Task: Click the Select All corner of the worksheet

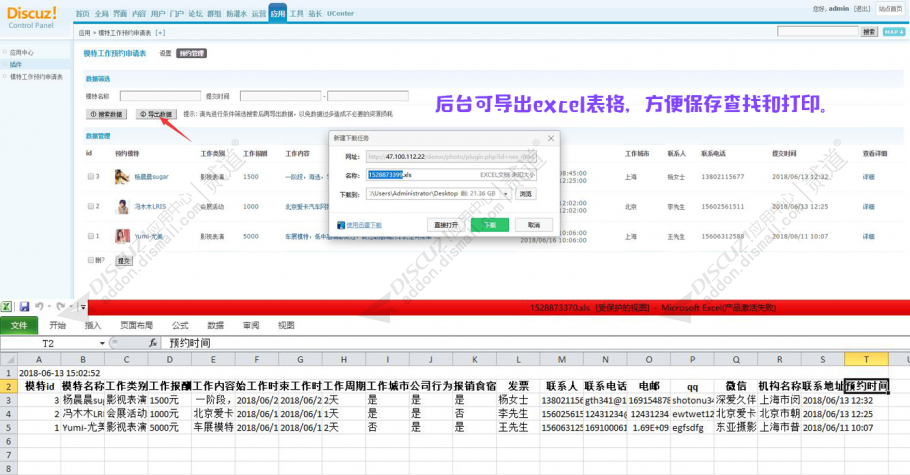Action: point(8,359)
